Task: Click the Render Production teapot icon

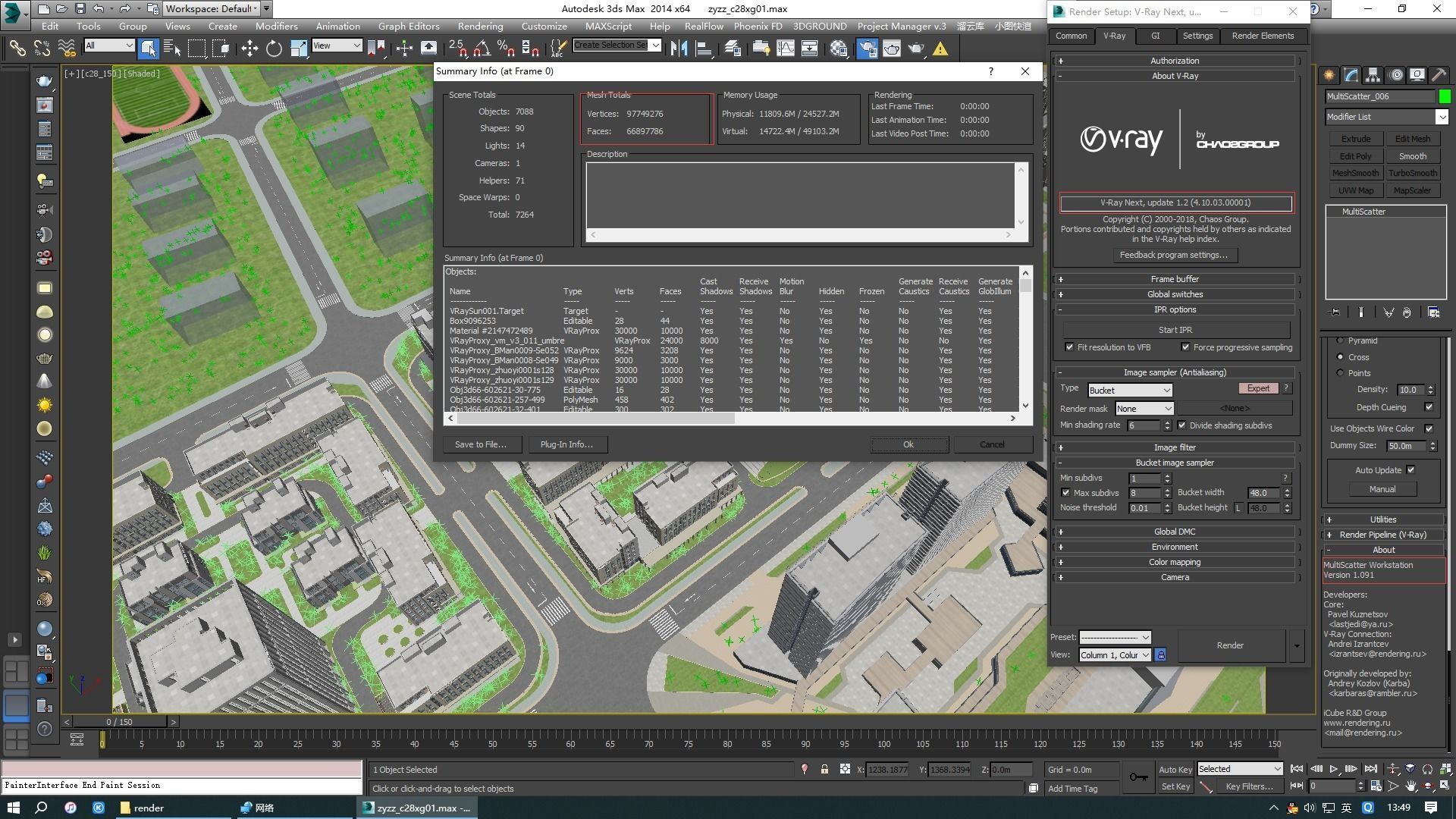Action: click(x=917, y=48)
